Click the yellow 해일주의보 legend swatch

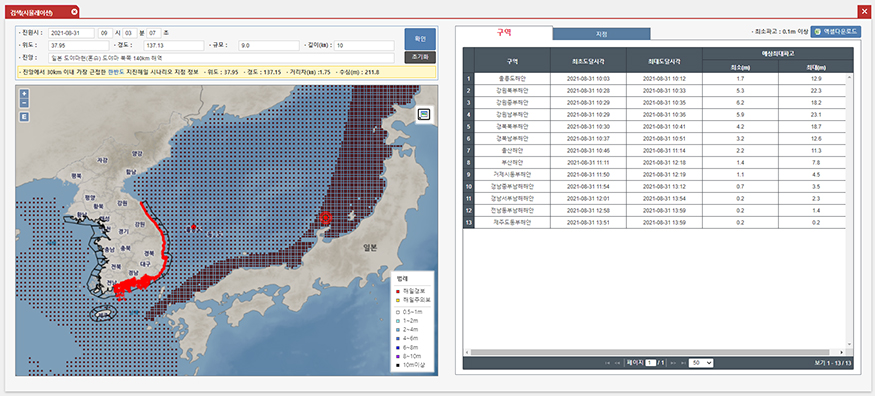(x=397, y=300)
